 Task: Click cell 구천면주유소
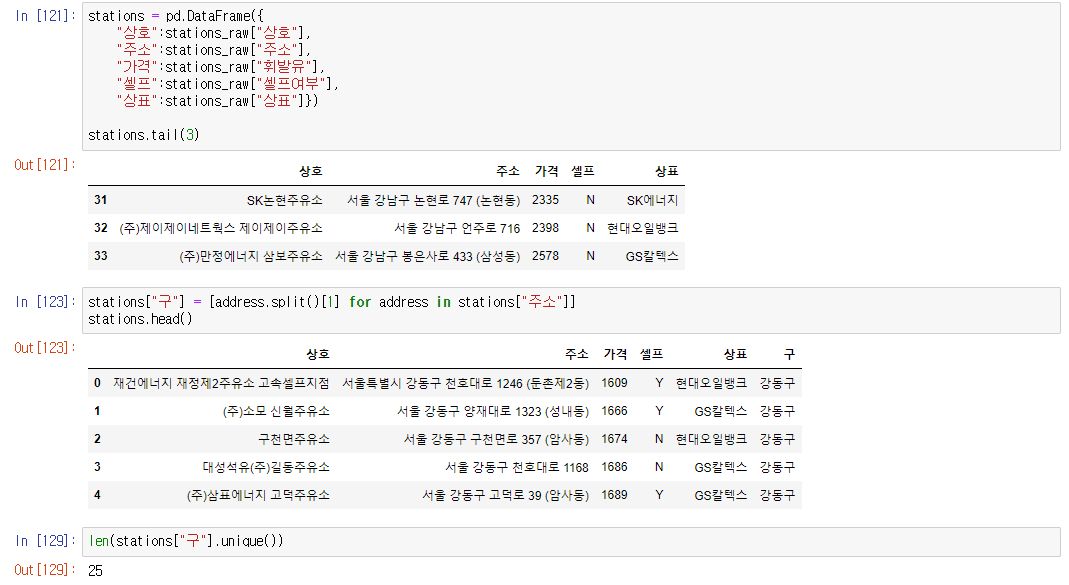click(294, 439)
